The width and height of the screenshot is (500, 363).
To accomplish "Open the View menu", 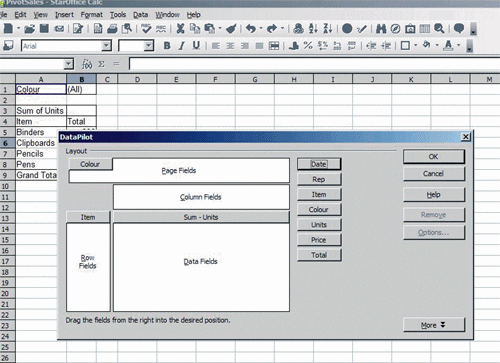I will pos(40,15).
